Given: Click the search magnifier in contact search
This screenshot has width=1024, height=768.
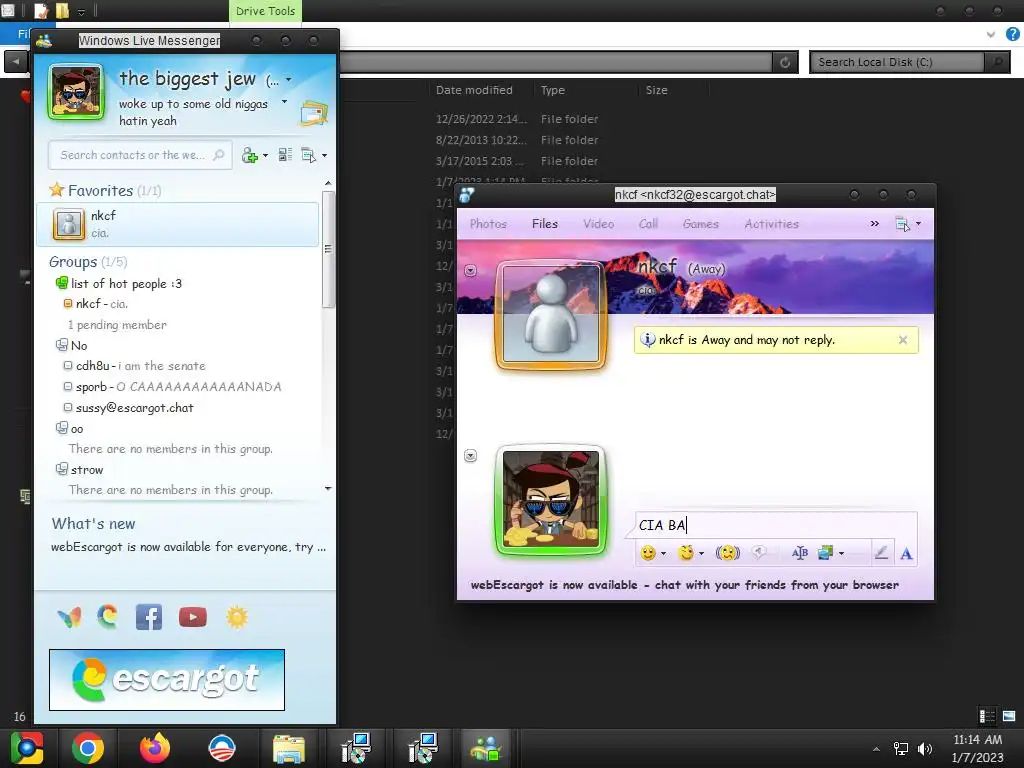Looking at the screenshot, I should coord(219,155).
